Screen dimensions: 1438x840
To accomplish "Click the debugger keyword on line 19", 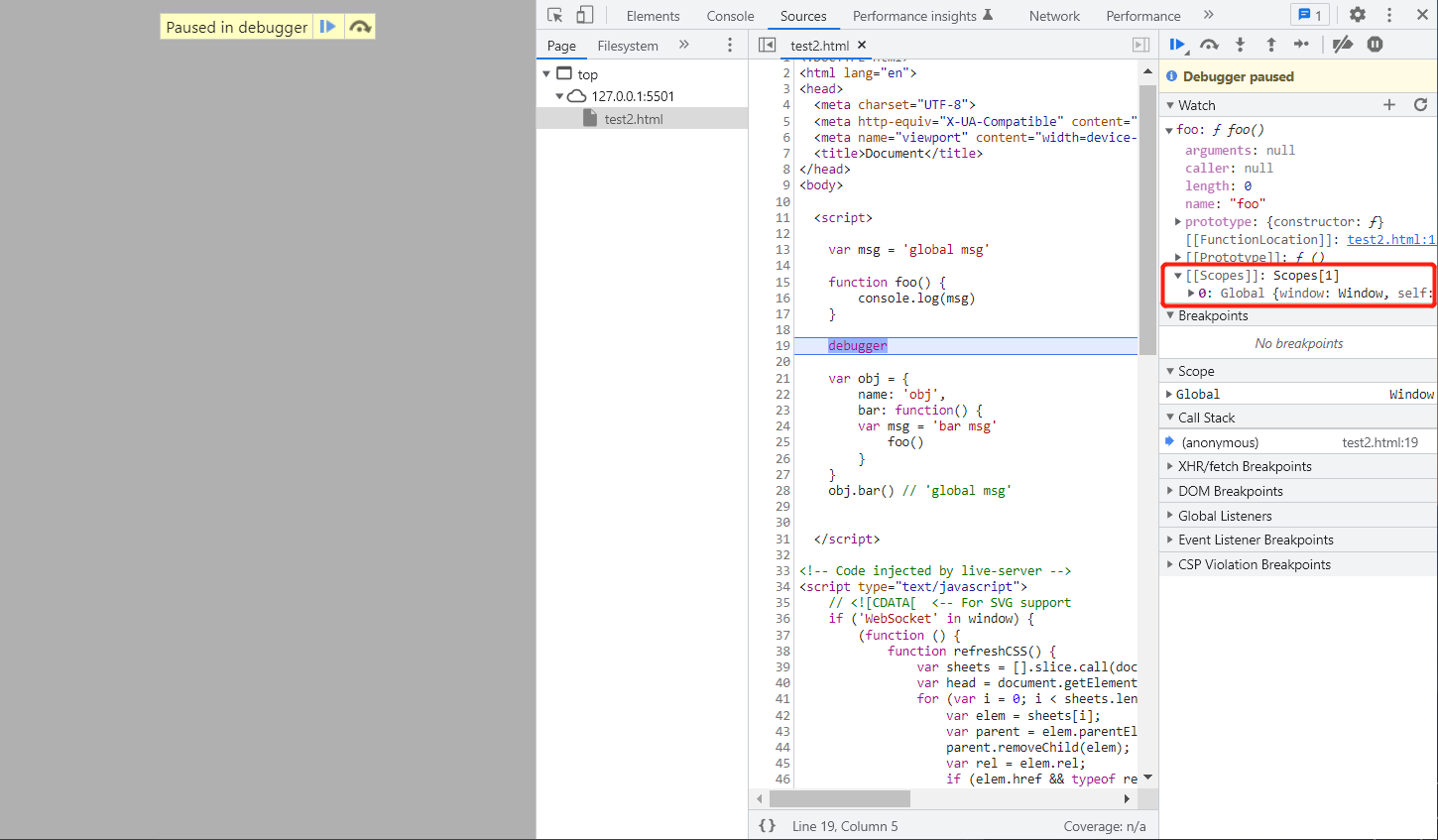I will [858, 346].
